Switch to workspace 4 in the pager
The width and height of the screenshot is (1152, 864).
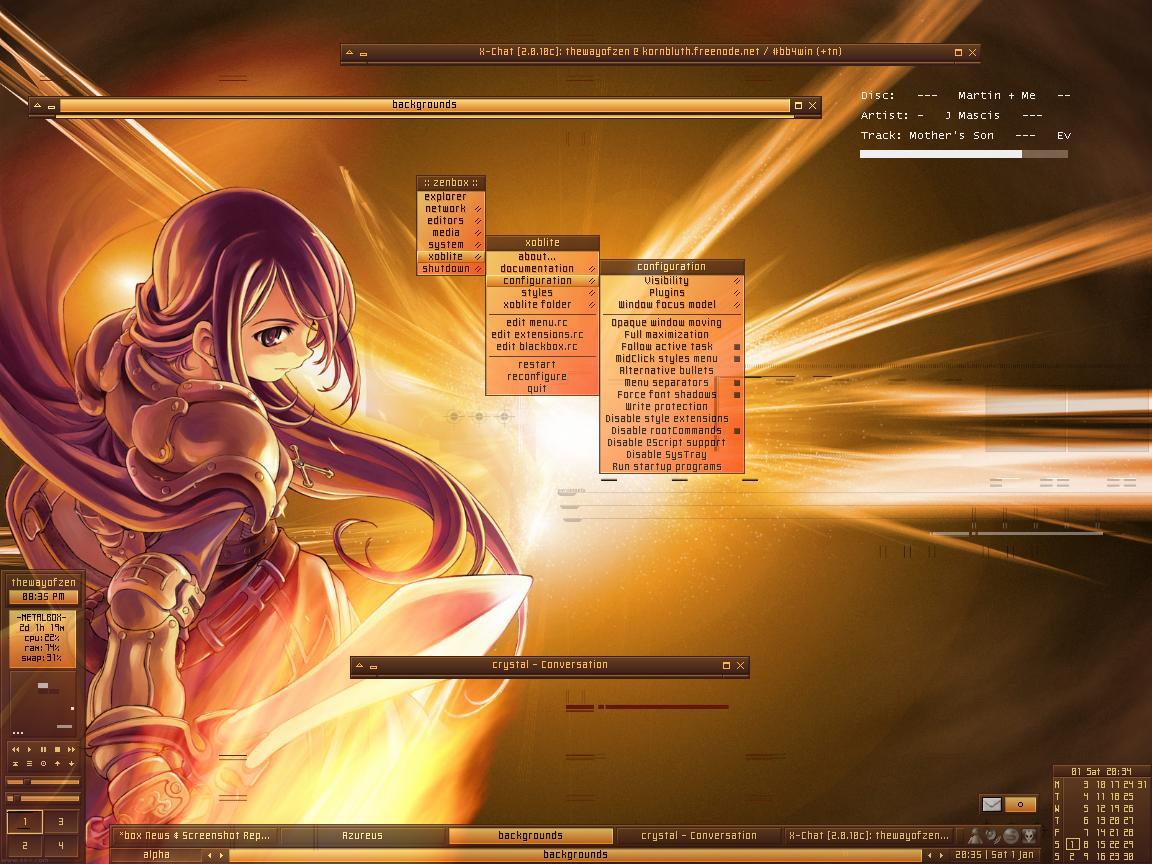pos(60,846)
